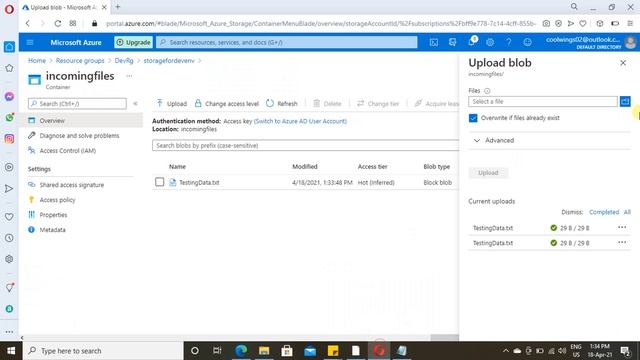This screenshot has height=360, width=640.
Task: Go to storagefordevenv breadcrumb
Action: pos(169,60)
